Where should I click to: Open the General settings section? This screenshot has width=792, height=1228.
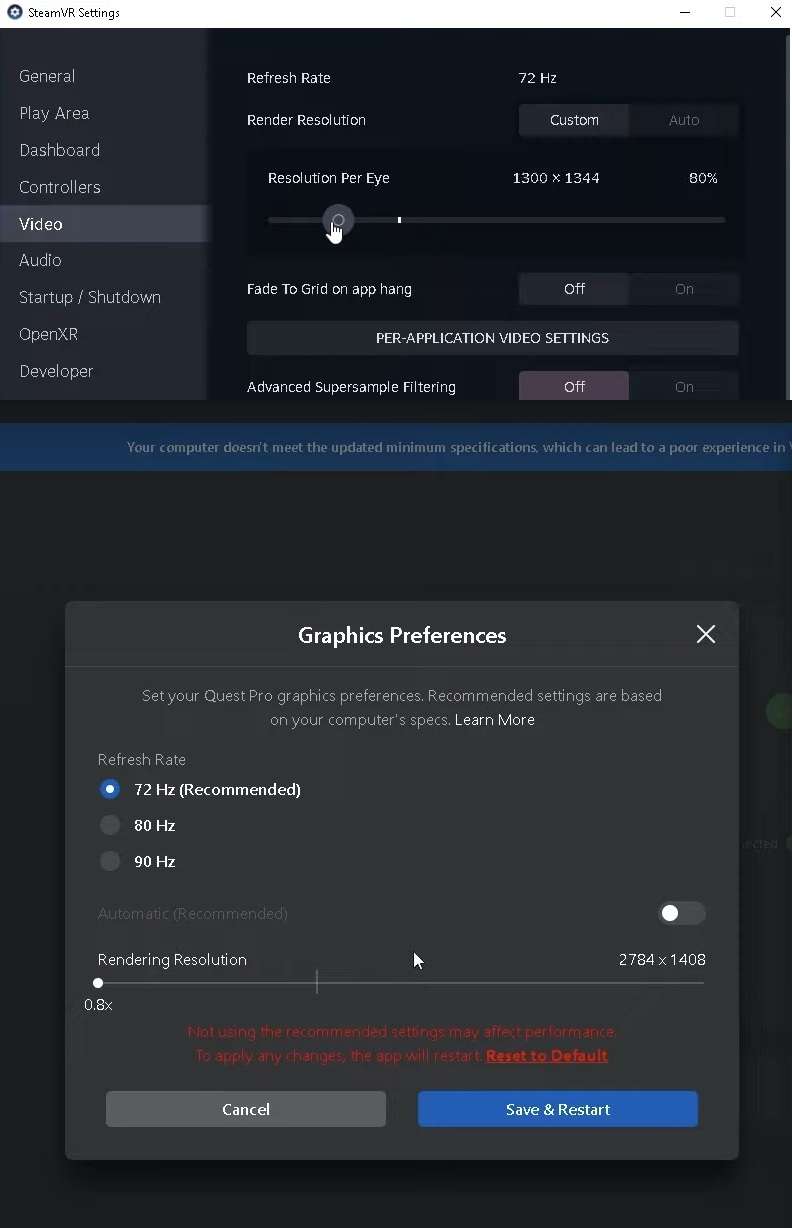click(47, 76)
